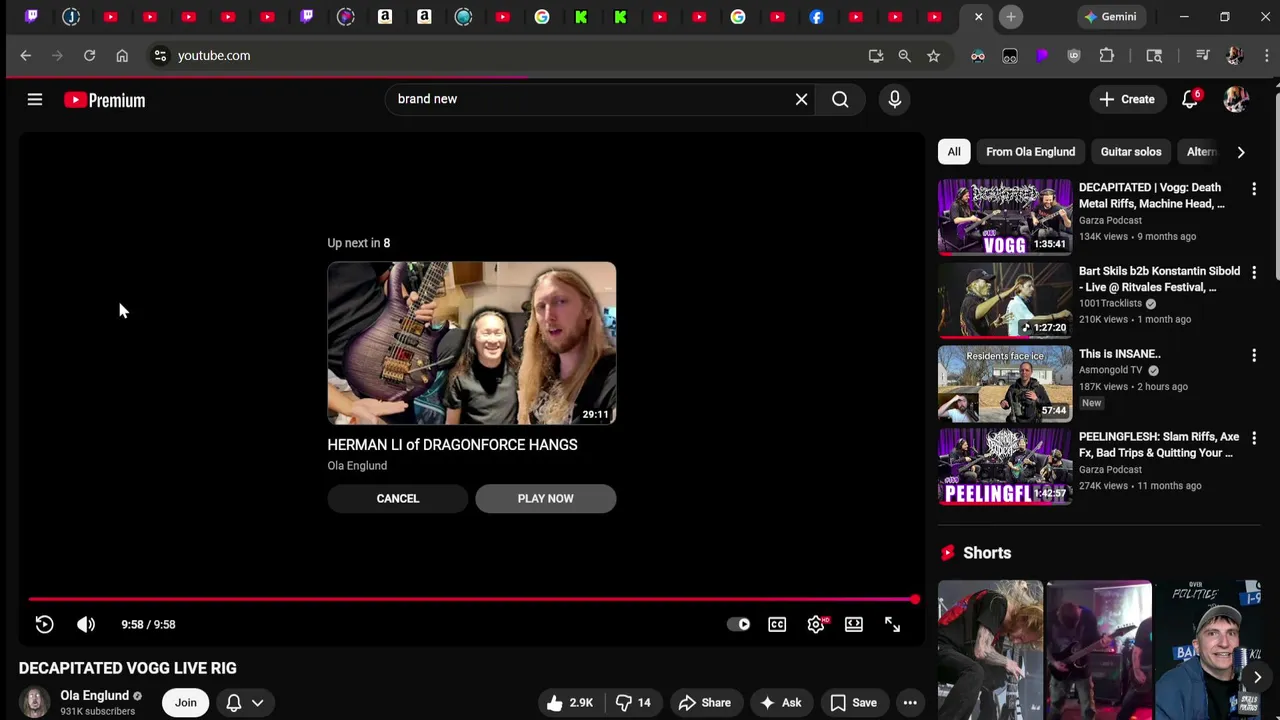Mute the video volume
The image size is (1280, 720).
coord(86,624)
